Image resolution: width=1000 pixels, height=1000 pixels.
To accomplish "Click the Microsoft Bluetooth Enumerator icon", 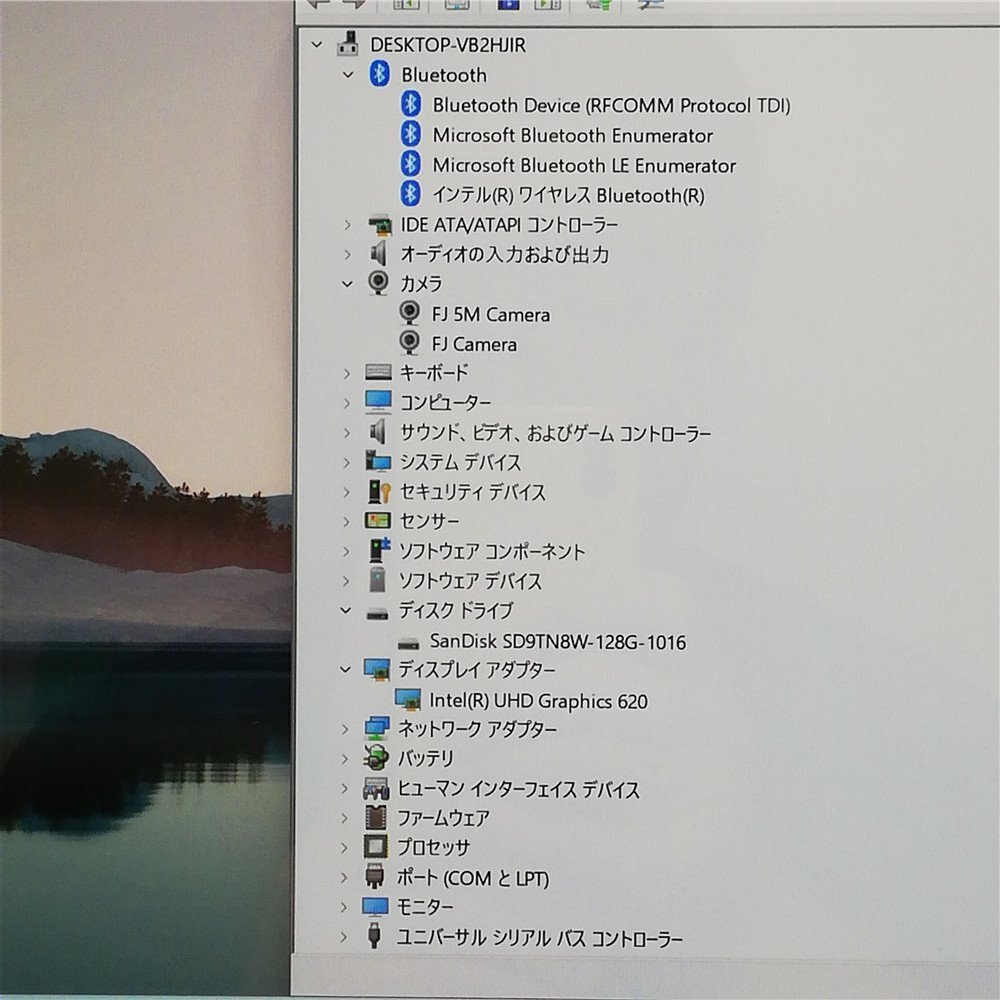I will (x=411, y=134).
